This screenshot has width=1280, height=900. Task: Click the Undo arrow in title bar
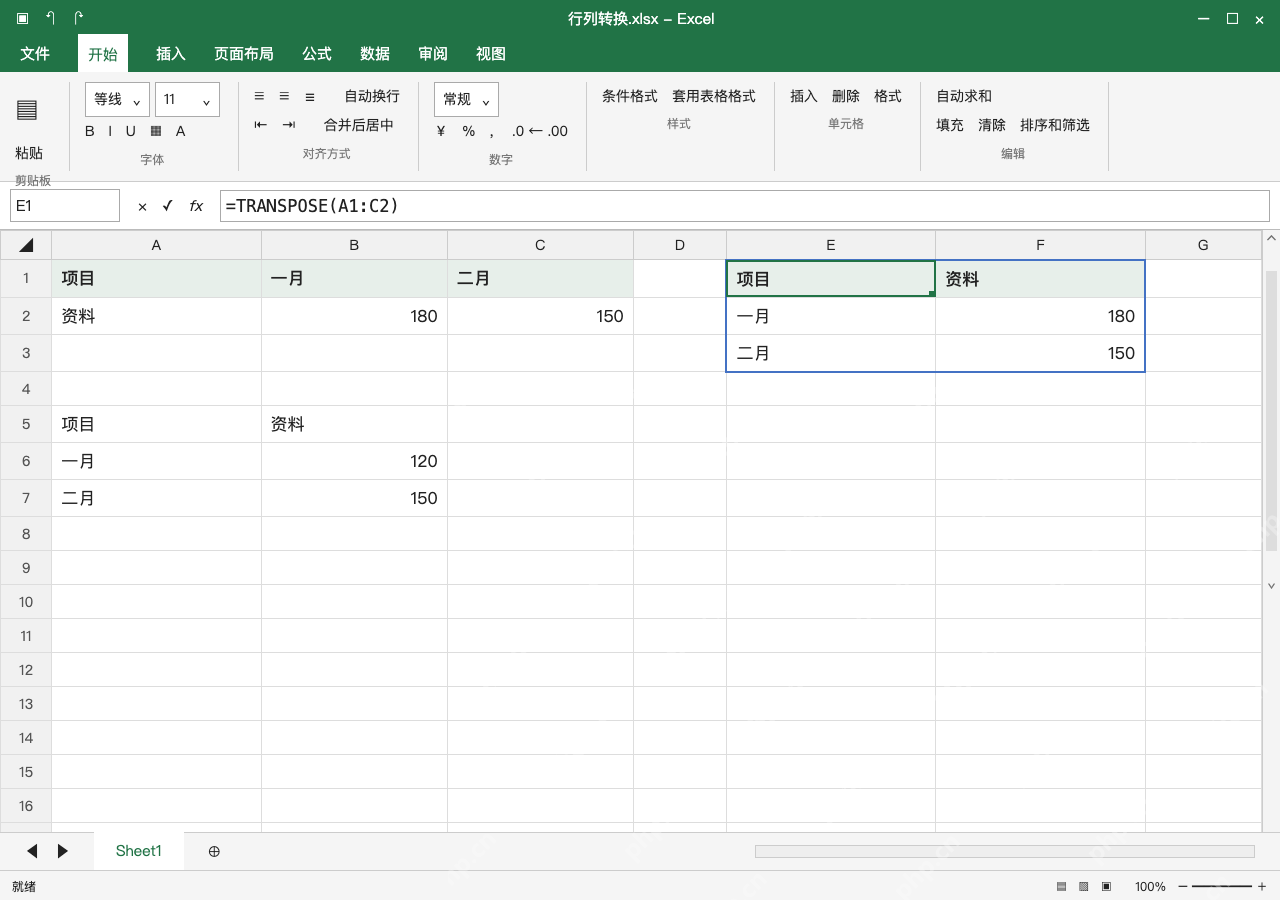[x=50, y=18]
